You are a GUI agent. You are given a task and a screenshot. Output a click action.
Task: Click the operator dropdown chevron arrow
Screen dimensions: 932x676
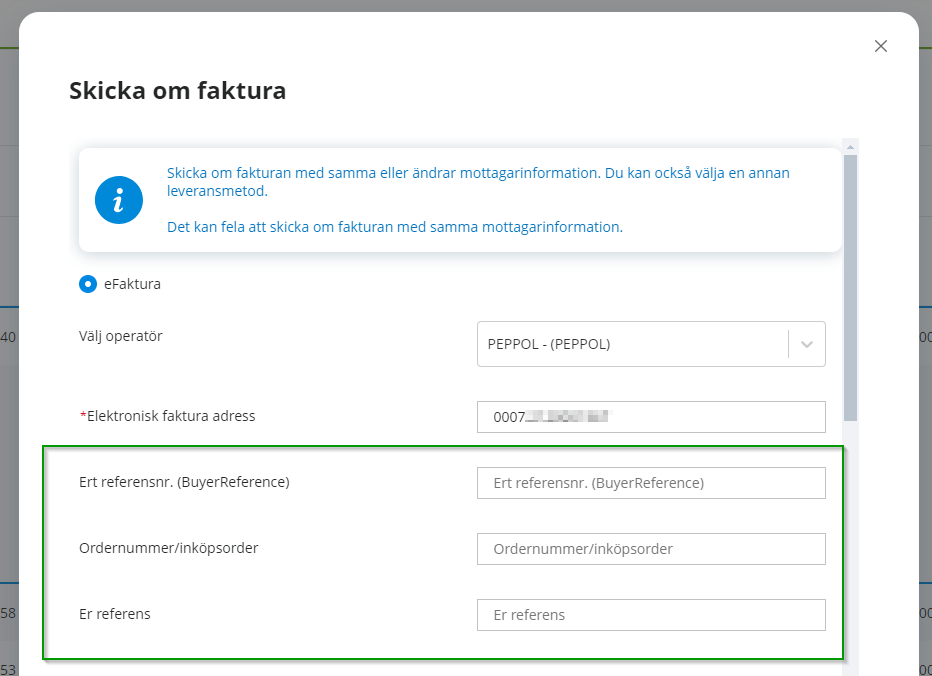[807, 344]
